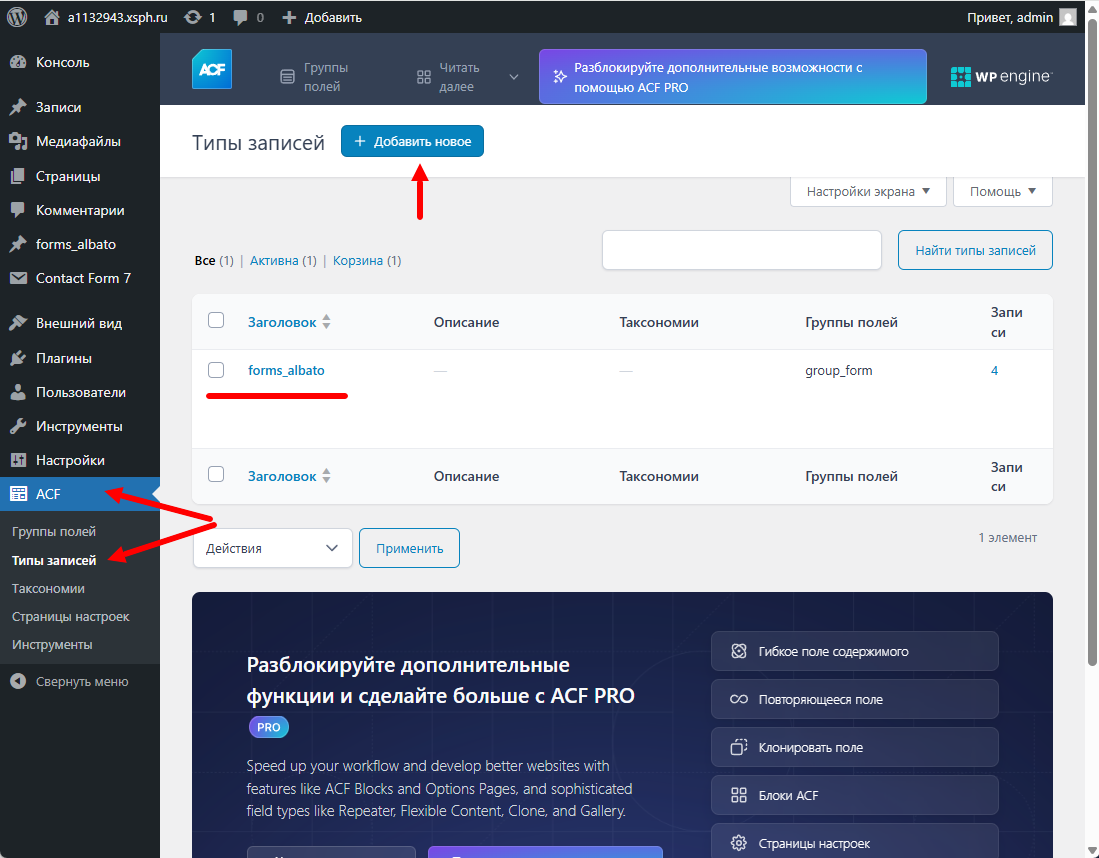Image resolution: width=1099 pixels, height=858 pixels.
Task: Click the post type search field
Action: tap(741, 250)
